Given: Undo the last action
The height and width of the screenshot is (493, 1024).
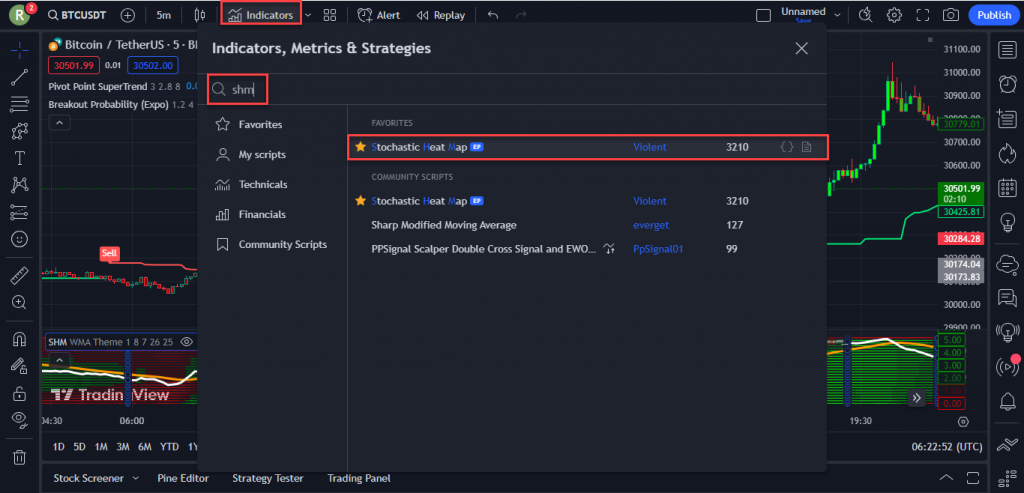Looking at the screenshot, I should pos(493,15).
